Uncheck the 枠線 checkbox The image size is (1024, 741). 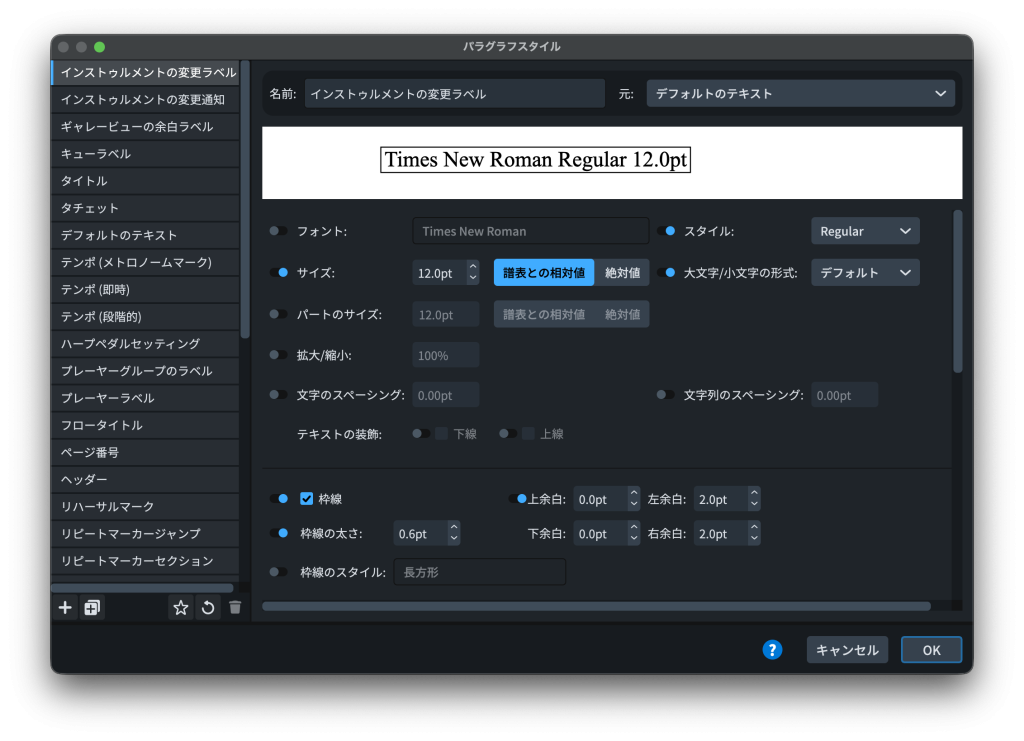pyautogui.click(x=307, y=498)
